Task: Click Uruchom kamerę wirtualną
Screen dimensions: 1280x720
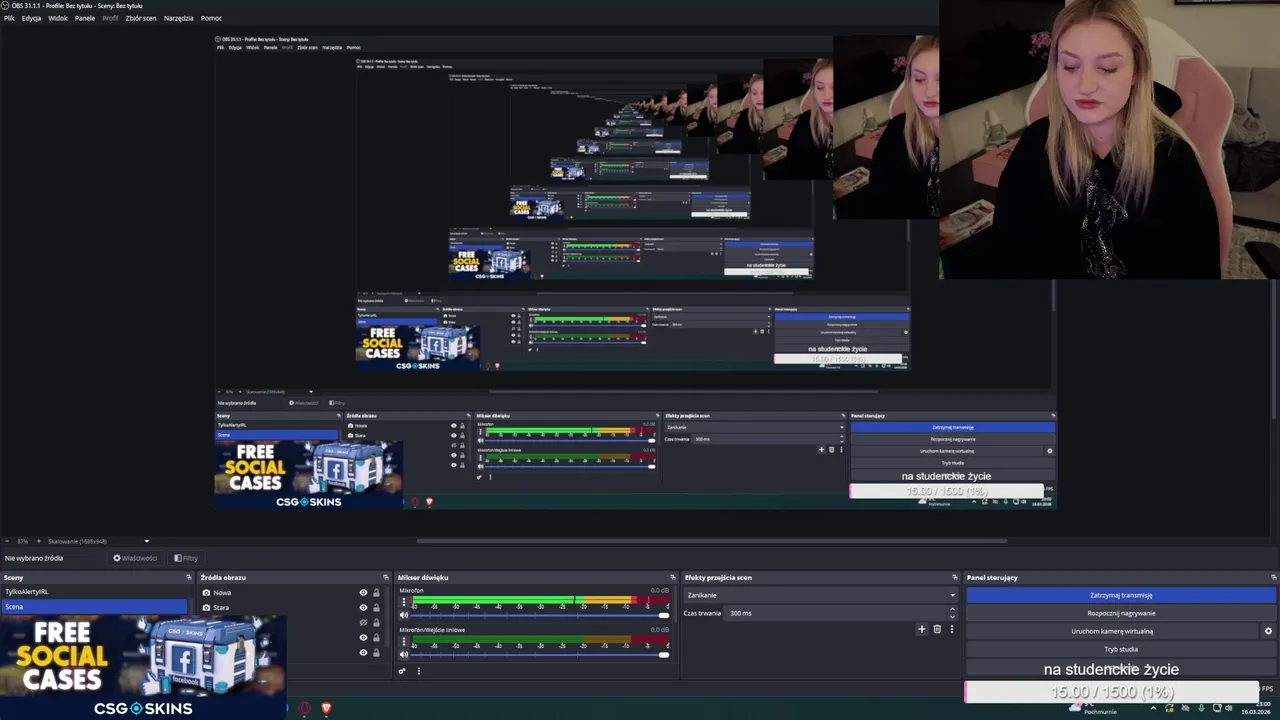Action: [1112, 631]
